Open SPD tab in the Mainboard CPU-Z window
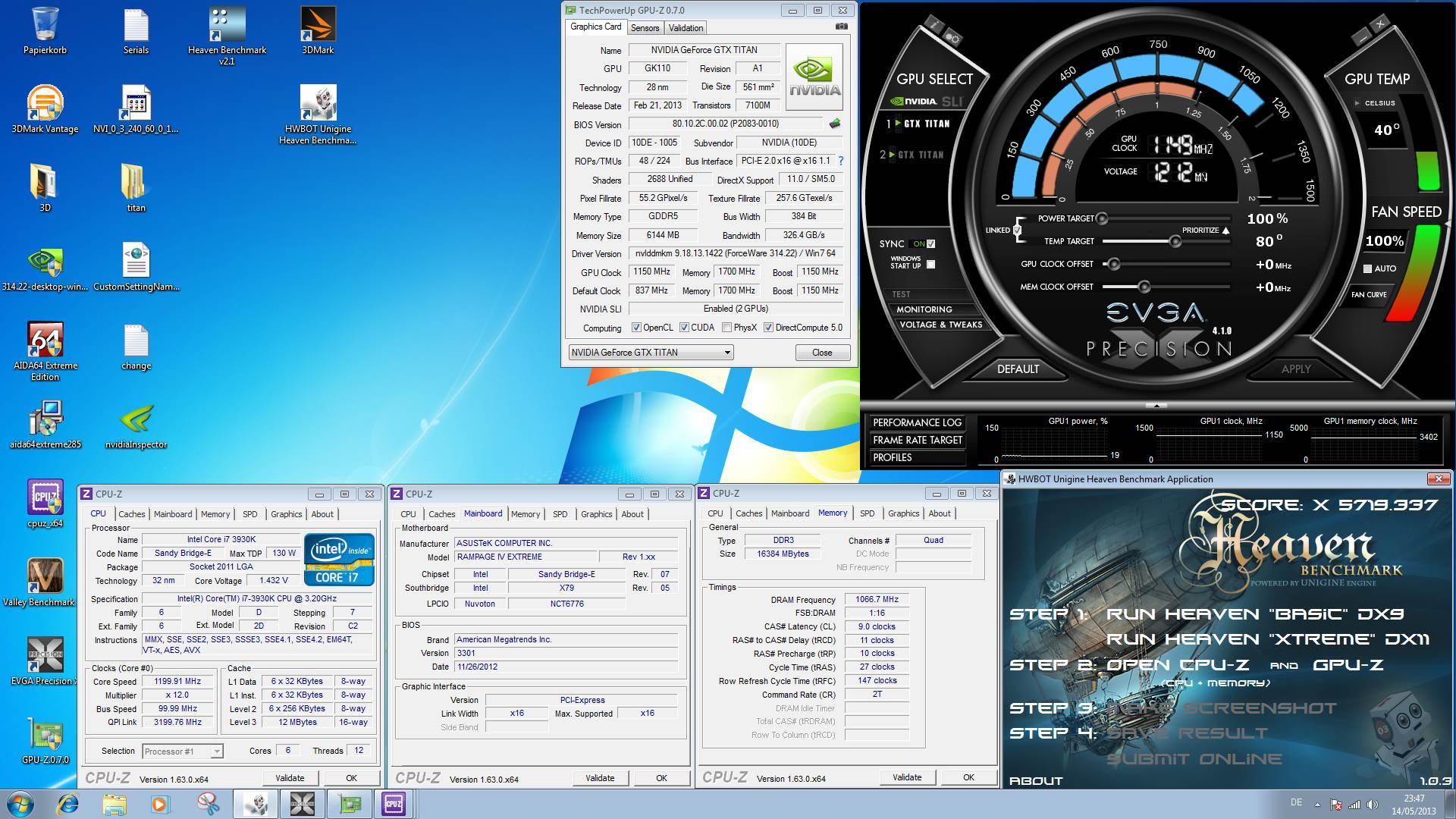Screen dimensions: 1456x819 coord(560,514)
